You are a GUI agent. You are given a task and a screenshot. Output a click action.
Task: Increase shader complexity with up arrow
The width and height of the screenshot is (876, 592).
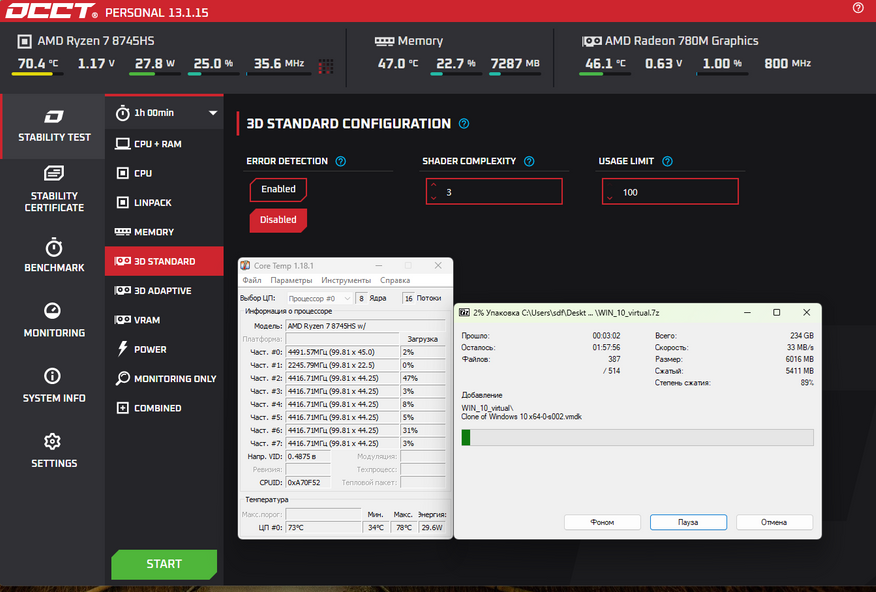click(434, 185)
